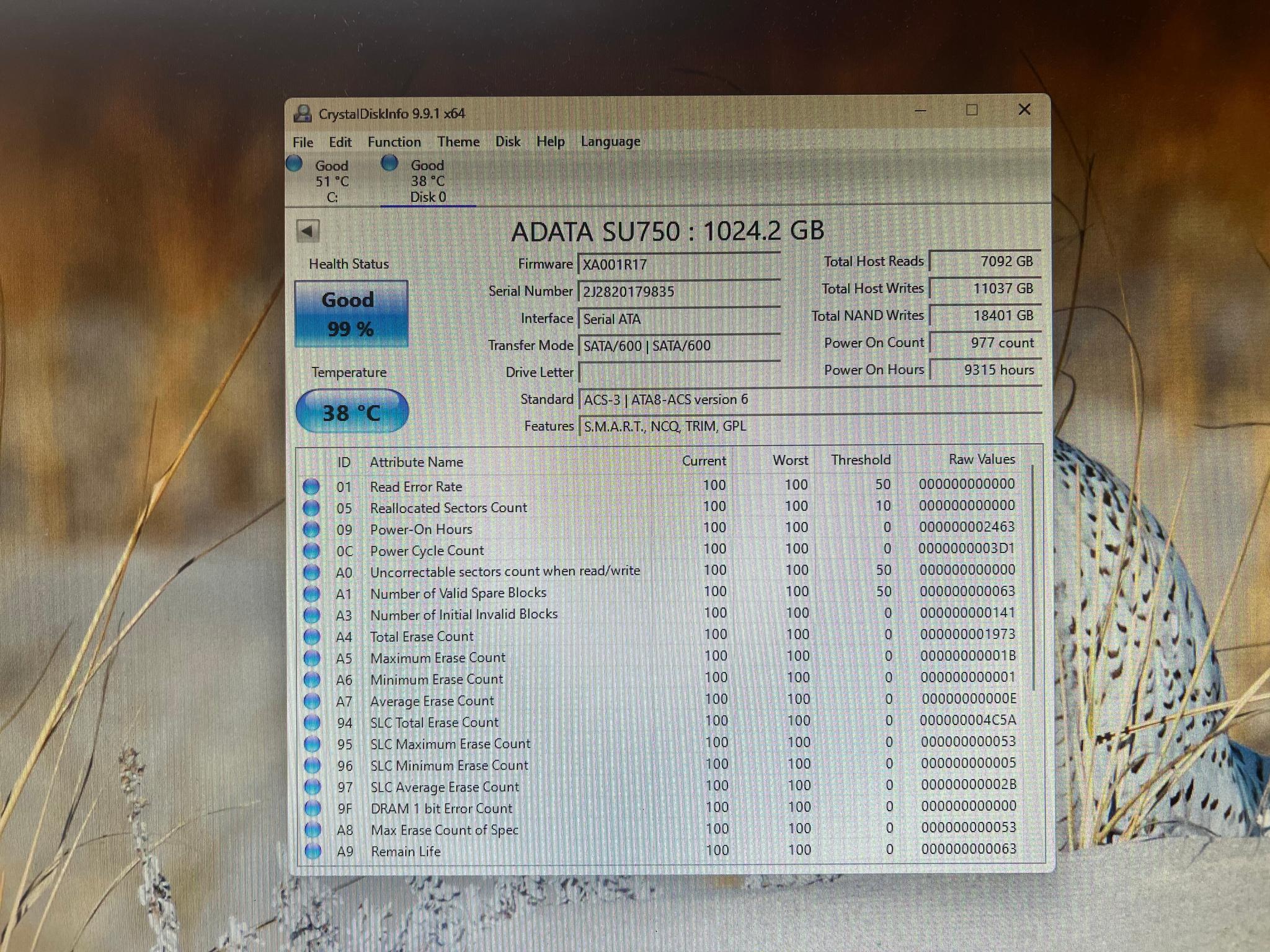The image size is (1270, 952).
Task: Click the status orb for Power-On Hours
Action: tap(311, 529)
